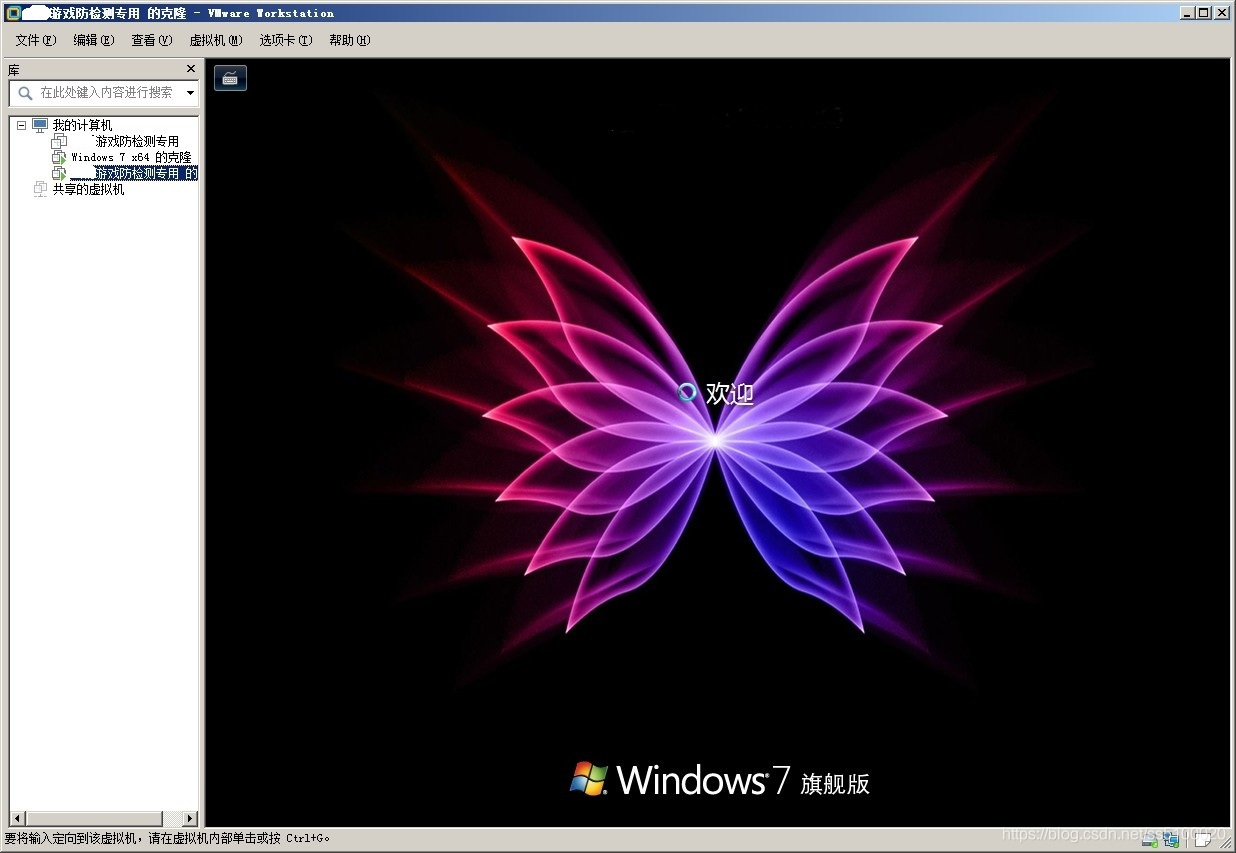
Task: Open the 虚拟机 menu
Action: pos(216,40)
